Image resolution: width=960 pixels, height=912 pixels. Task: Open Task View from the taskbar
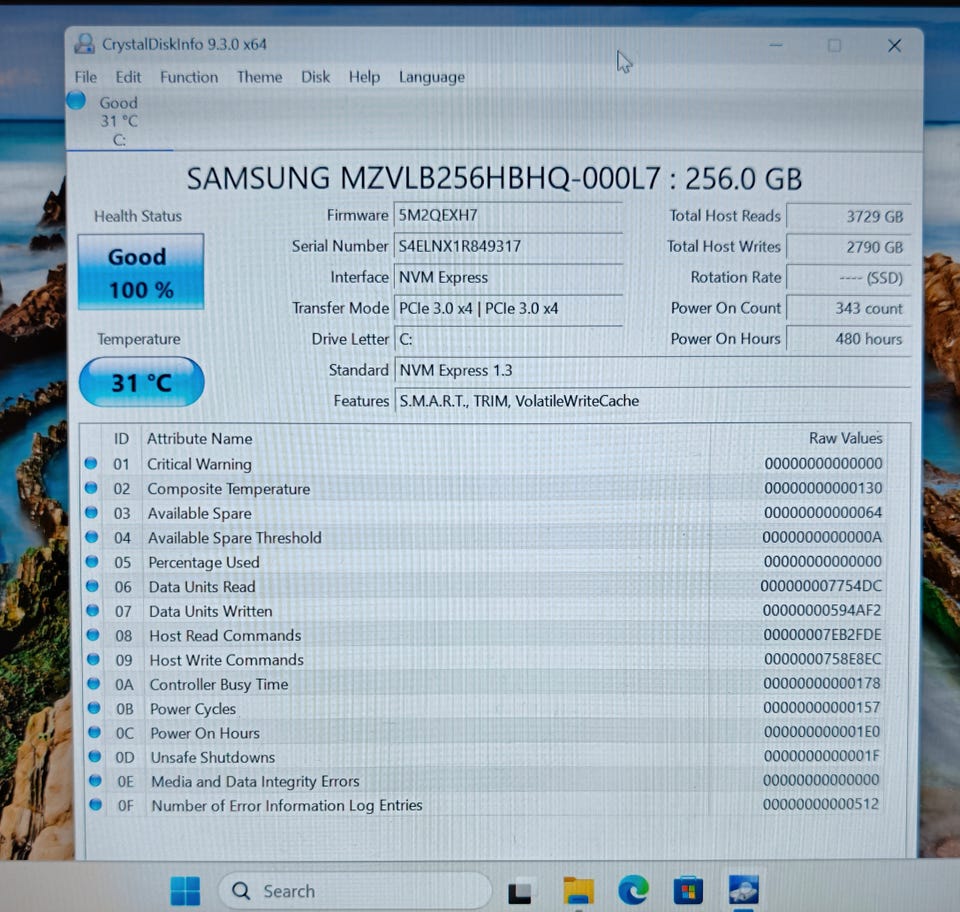(x=520, y=890)
